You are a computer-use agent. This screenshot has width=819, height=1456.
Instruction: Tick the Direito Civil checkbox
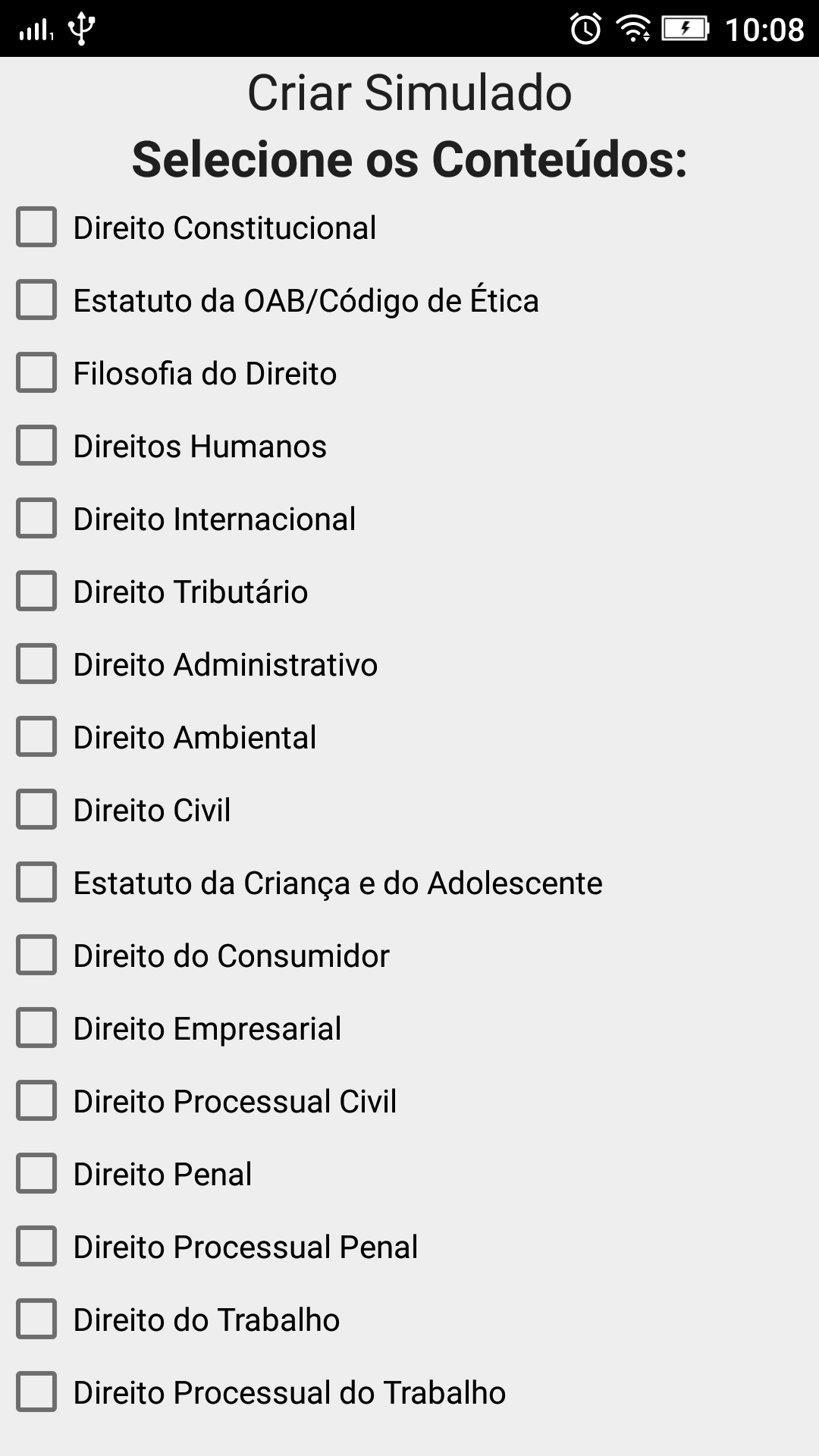point(36,810)
